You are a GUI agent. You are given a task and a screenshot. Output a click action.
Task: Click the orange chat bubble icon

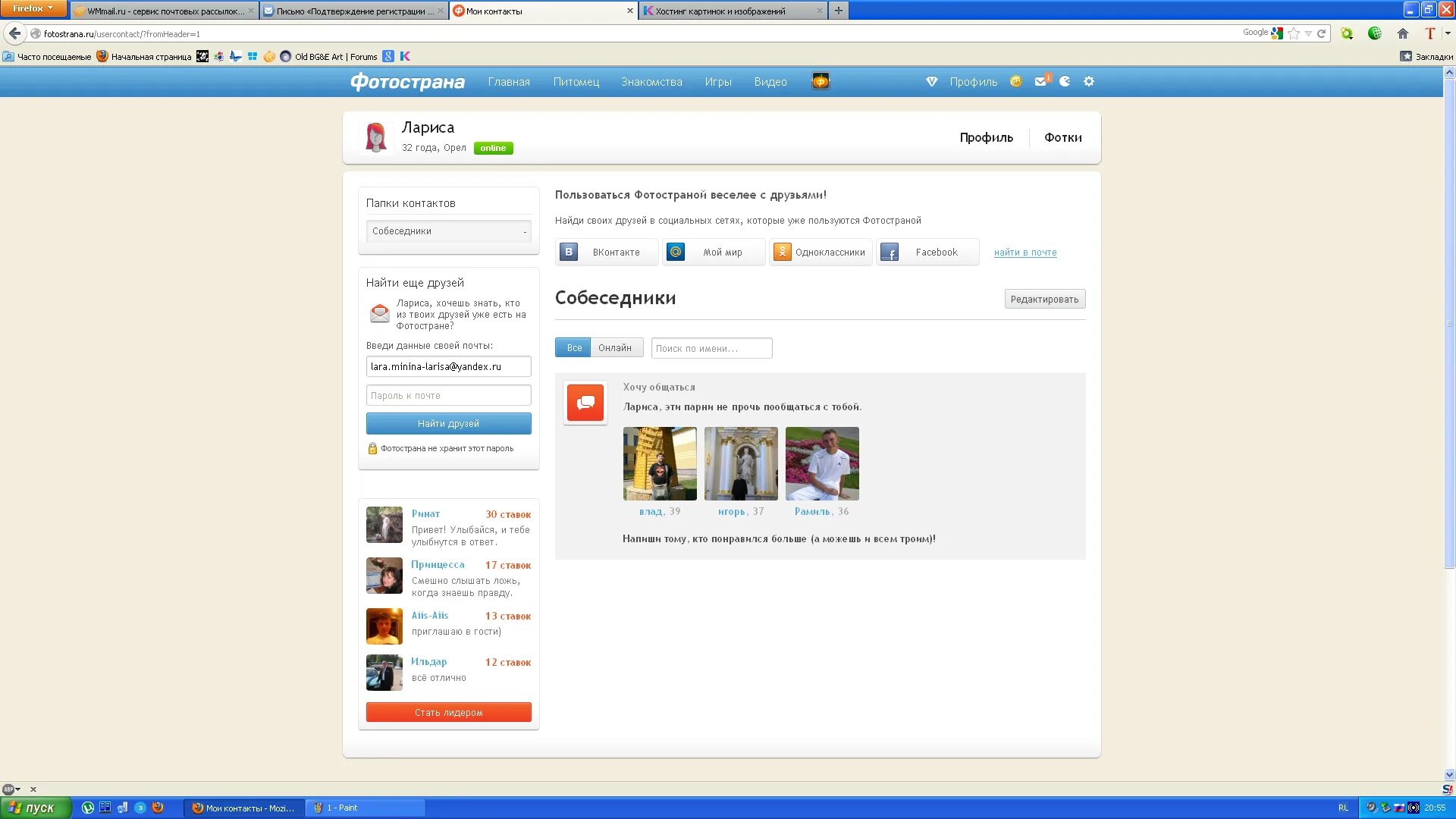click(585, 402)
